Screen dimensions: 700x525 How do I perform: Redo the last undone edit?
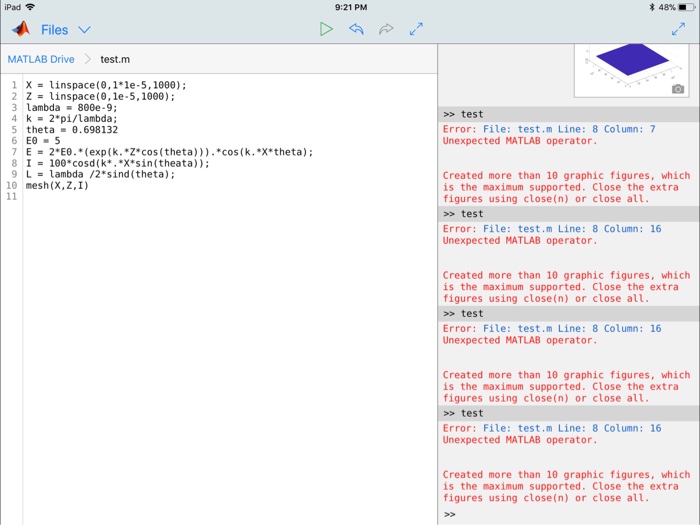tap(386, 29)
